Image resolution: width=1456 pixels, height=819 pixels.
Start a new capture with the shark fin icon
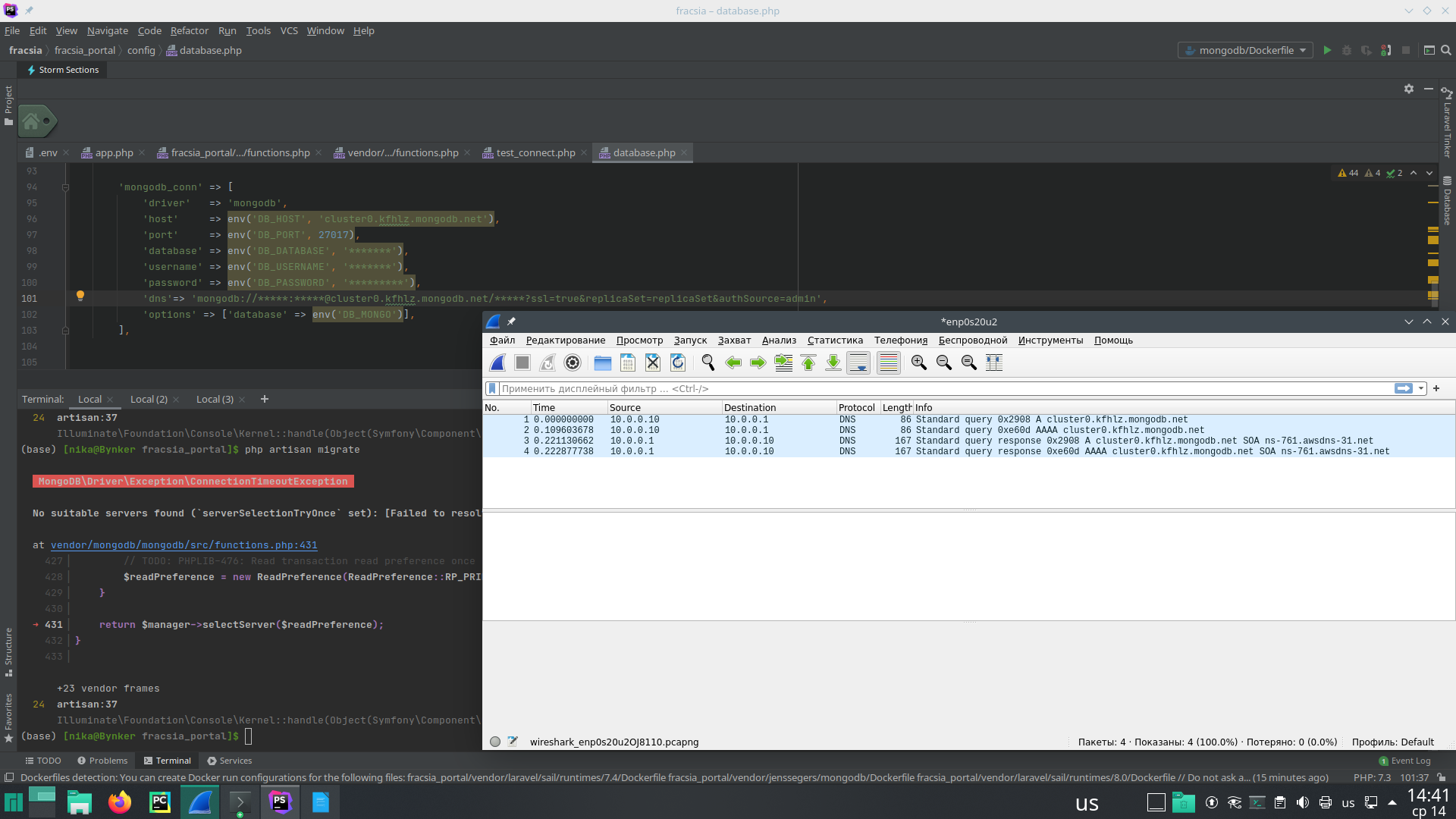point(497,363)
